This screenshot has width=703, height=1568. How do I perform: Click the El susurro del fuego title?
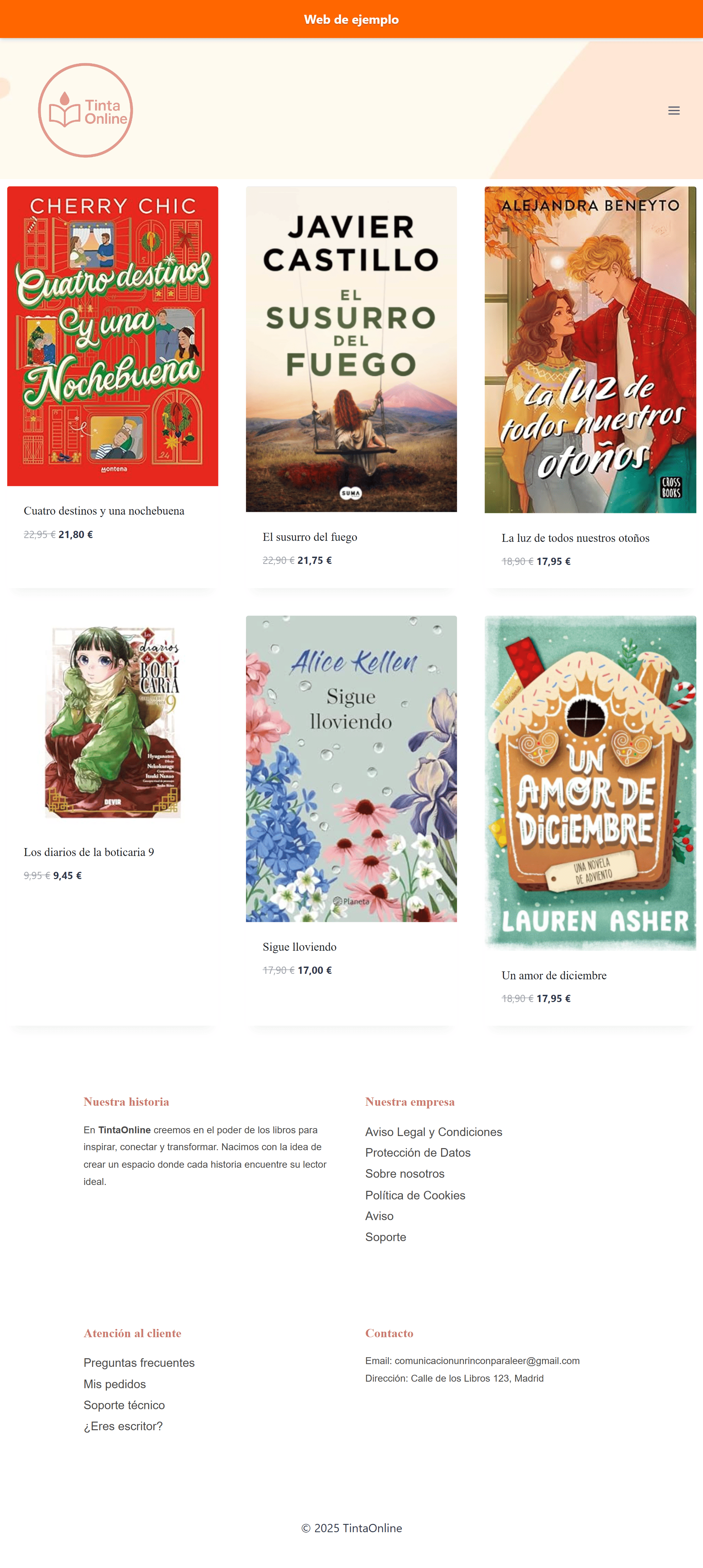click(309, 537)
